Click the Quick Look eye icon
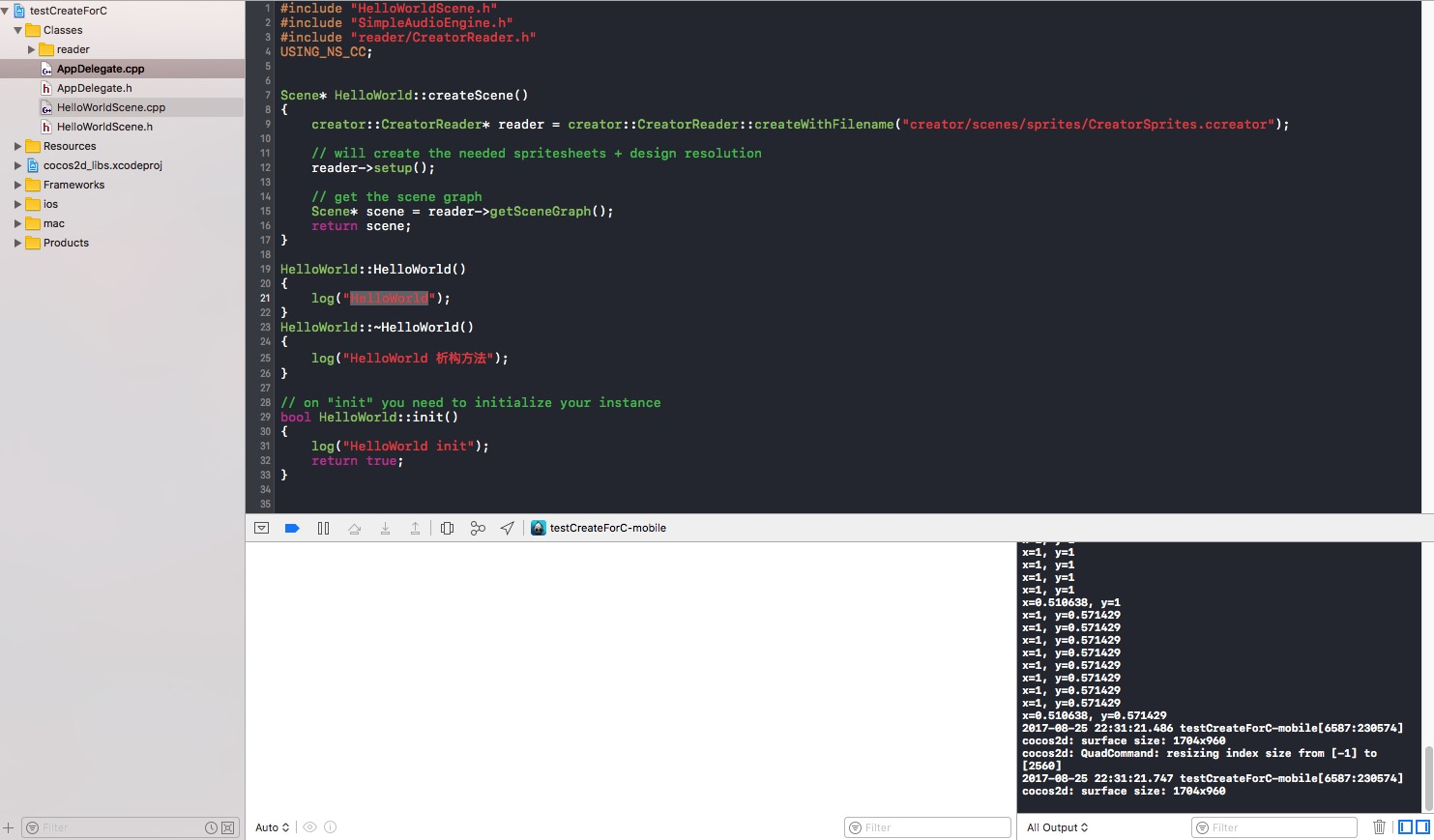Screen dimensions: 1434x840 click(x=309, y=827)
